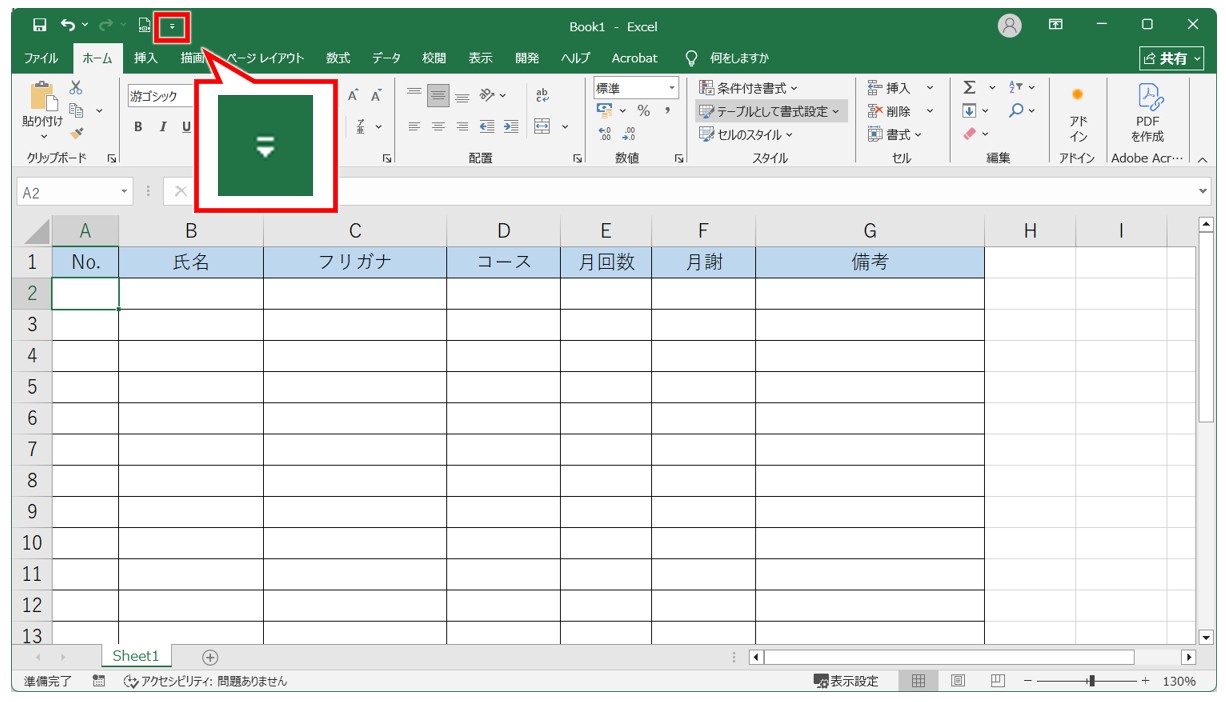Open the Find & Select magnifier tool

[1017, 110]
